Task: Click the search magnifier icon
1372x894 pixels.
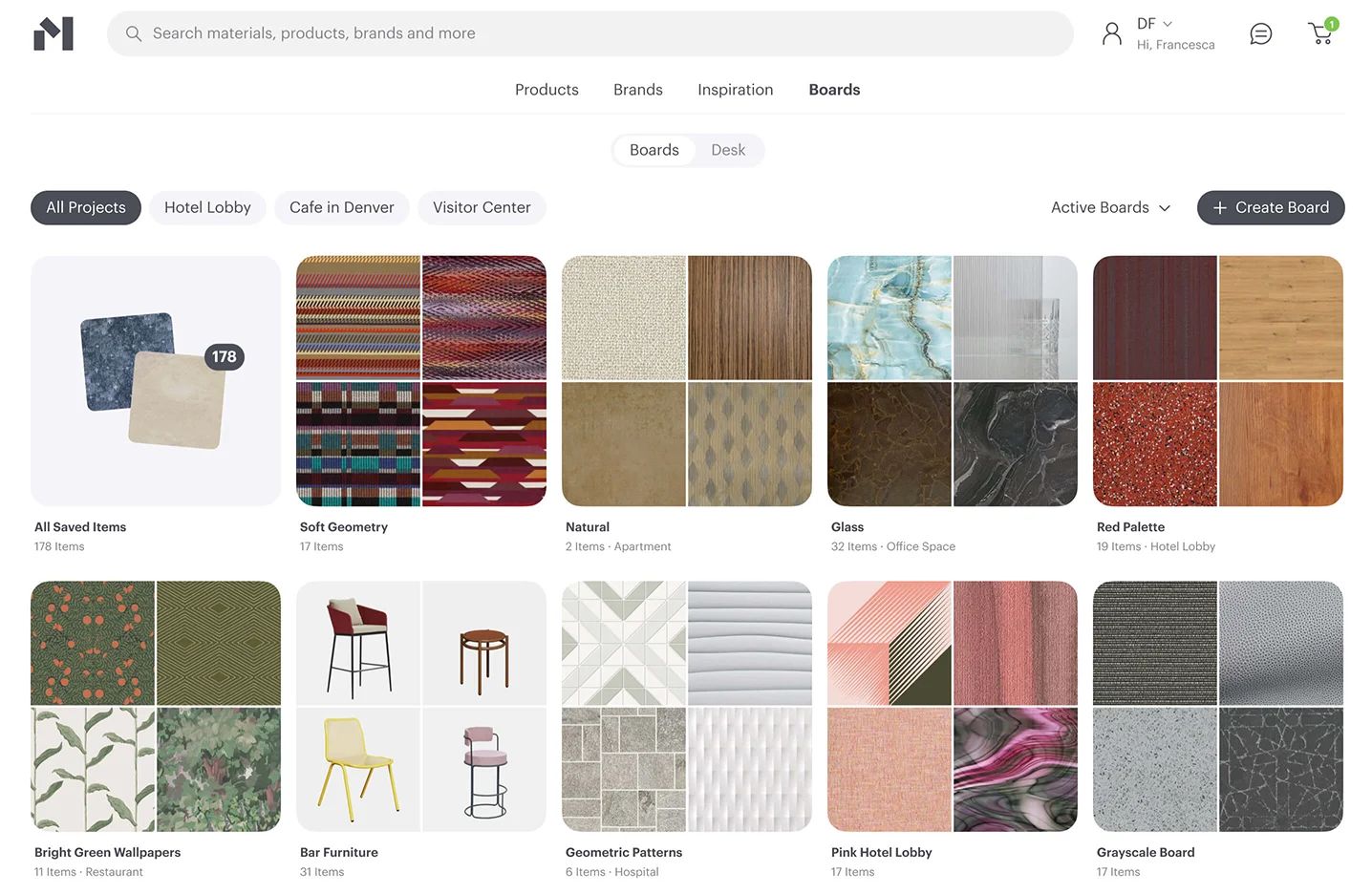Action: pyautogui.click(x=134, y=33)
